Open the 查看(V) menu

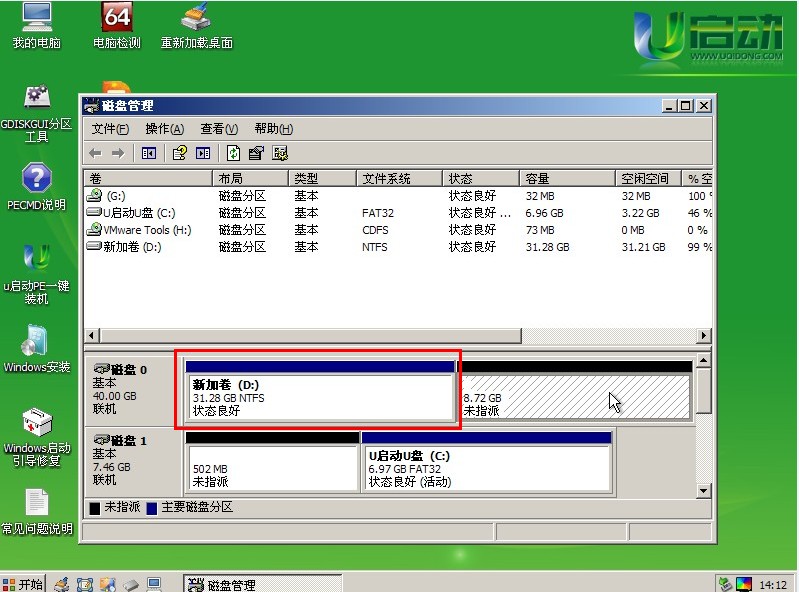(x=219, y=129)
